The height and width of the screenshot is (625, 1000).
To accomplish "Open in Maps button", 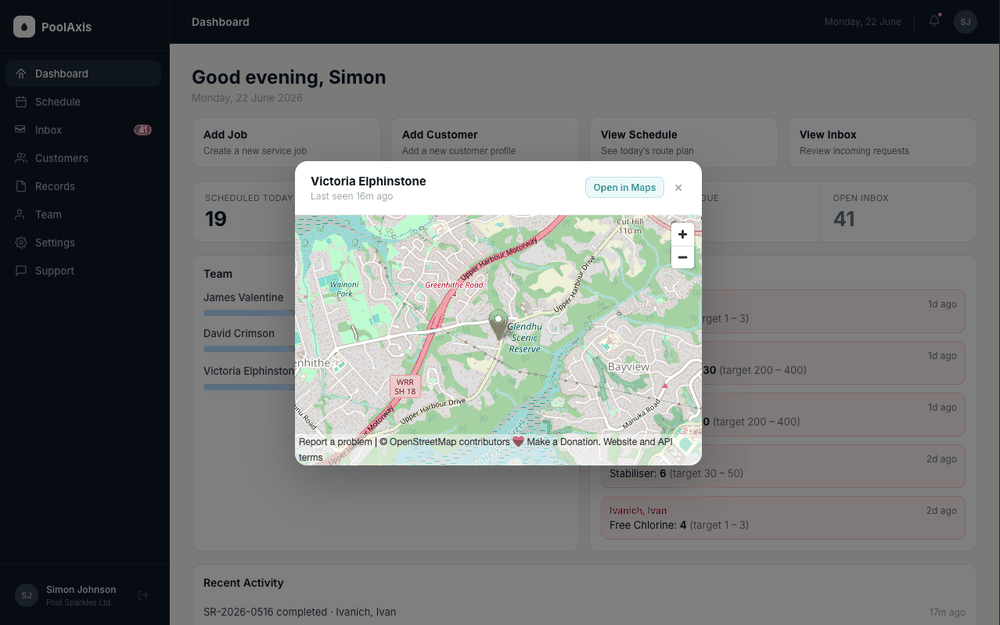I will (624, 188).
